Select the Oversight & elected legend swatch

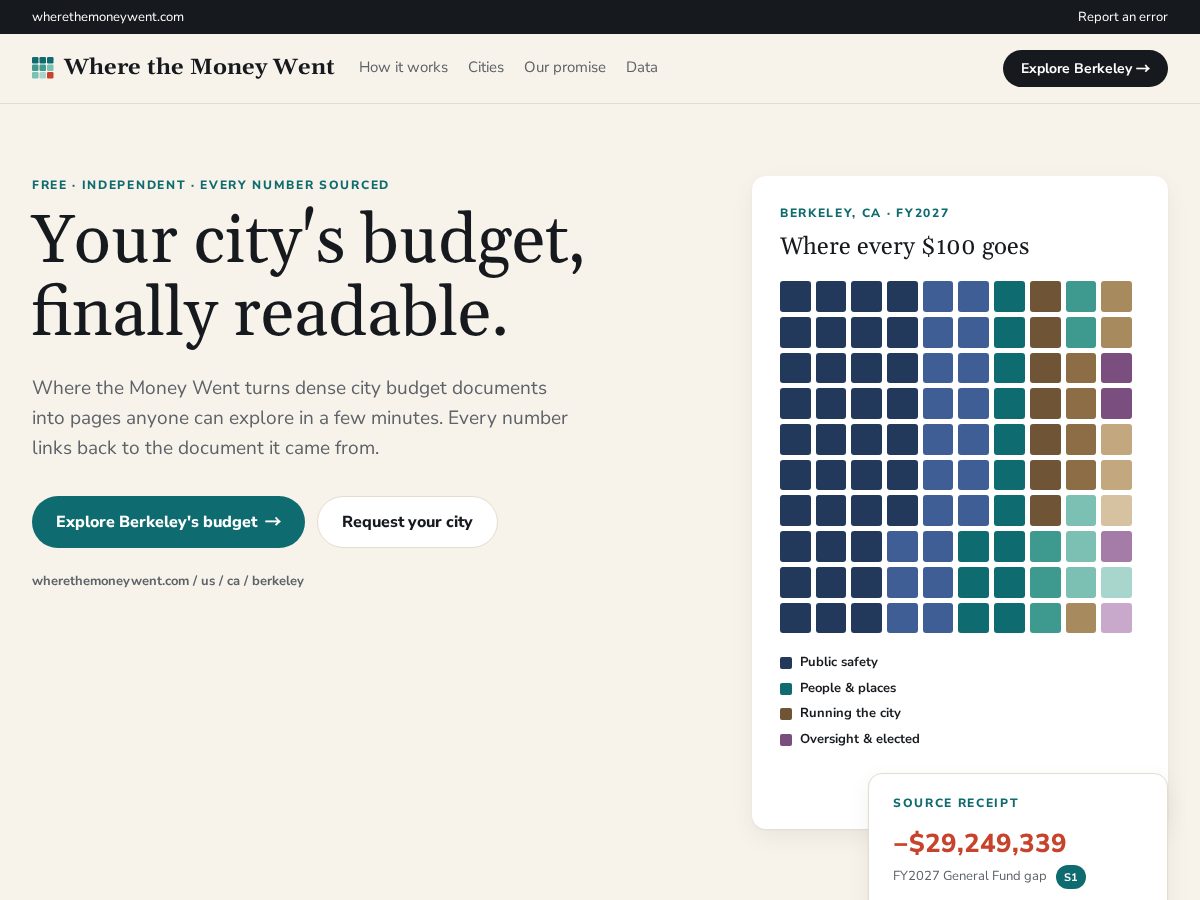[x=786, y=740]
